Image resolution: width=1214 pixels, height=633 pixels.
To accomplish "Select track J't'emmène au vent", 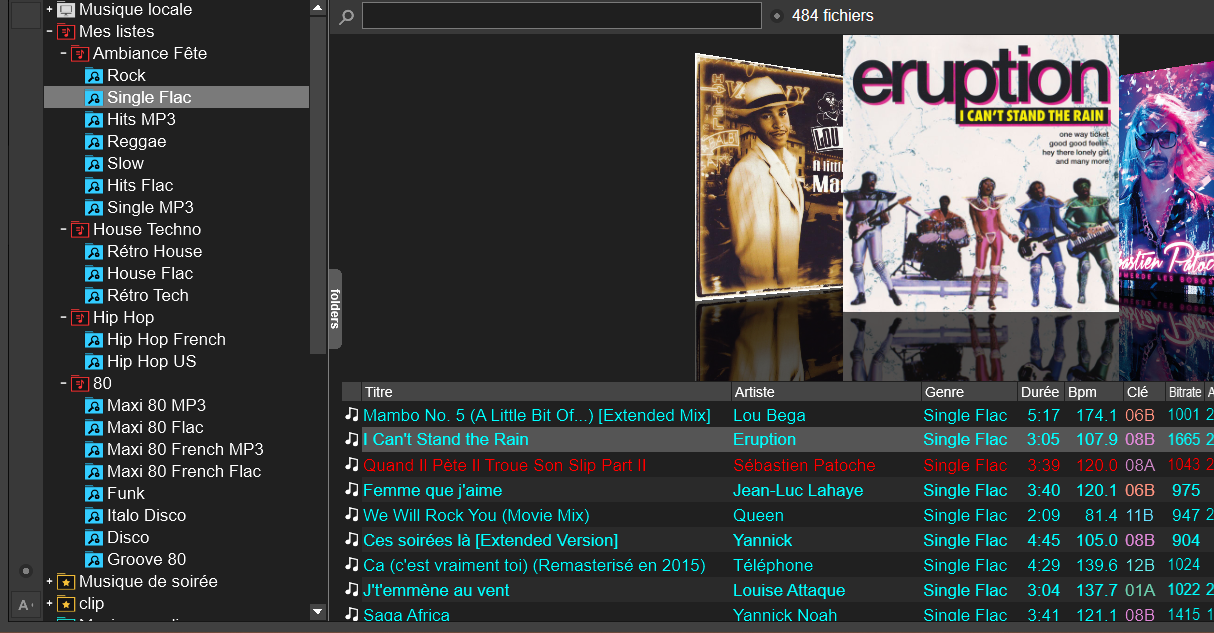I will pos(436,590).
